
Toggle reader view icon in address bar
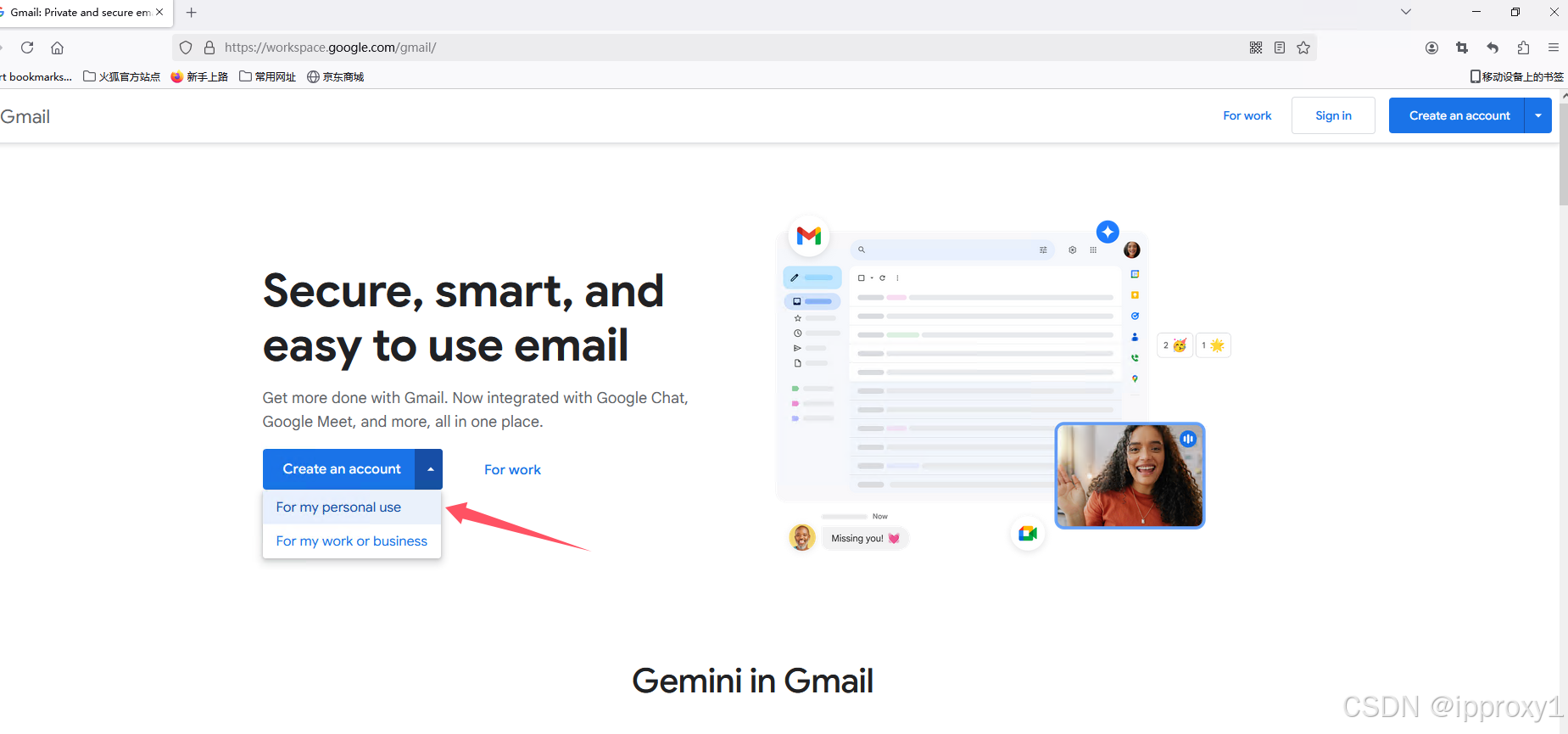point(1280,48)
